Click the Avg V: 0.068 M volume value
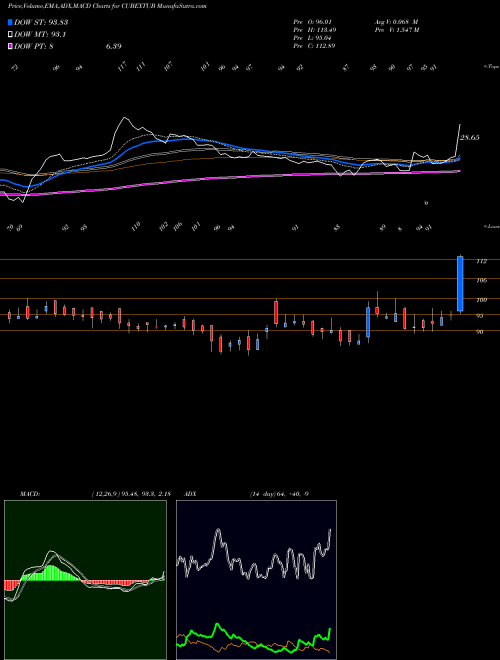This screenshot has height=660, width=500. click(396, 22)
